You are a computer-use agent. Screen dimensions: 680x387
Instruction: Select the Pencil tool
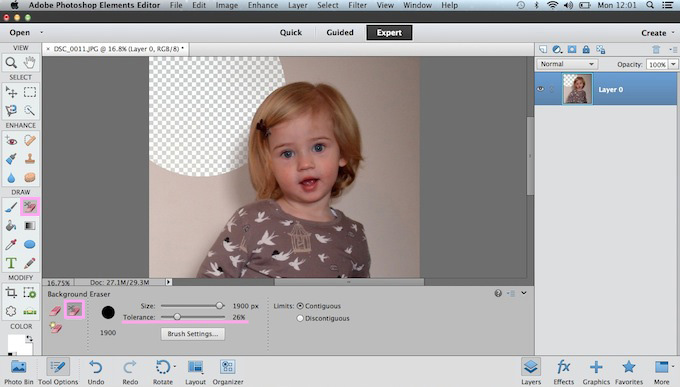29,263
